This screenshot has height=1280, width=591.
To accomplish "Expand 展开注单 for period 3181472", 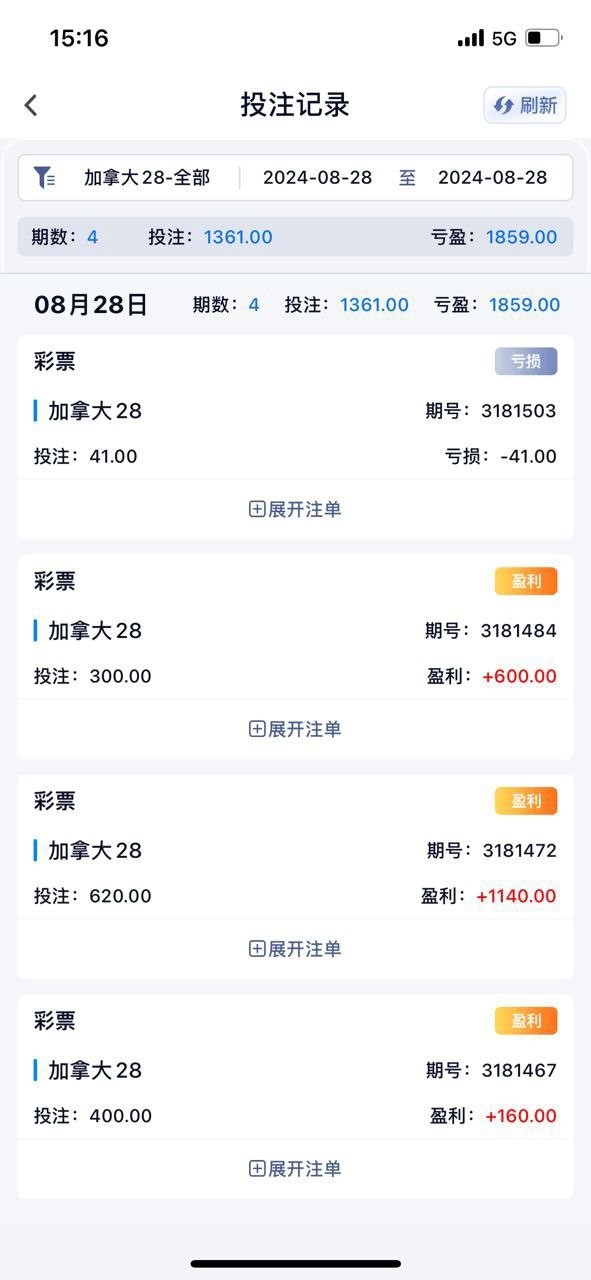I will (296, 949).
